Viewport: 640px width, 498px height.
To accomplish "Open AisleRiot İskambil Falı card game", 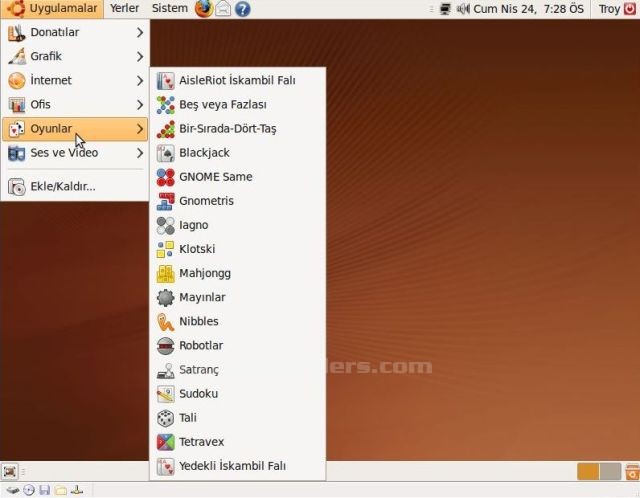I will tap(238, 81).
